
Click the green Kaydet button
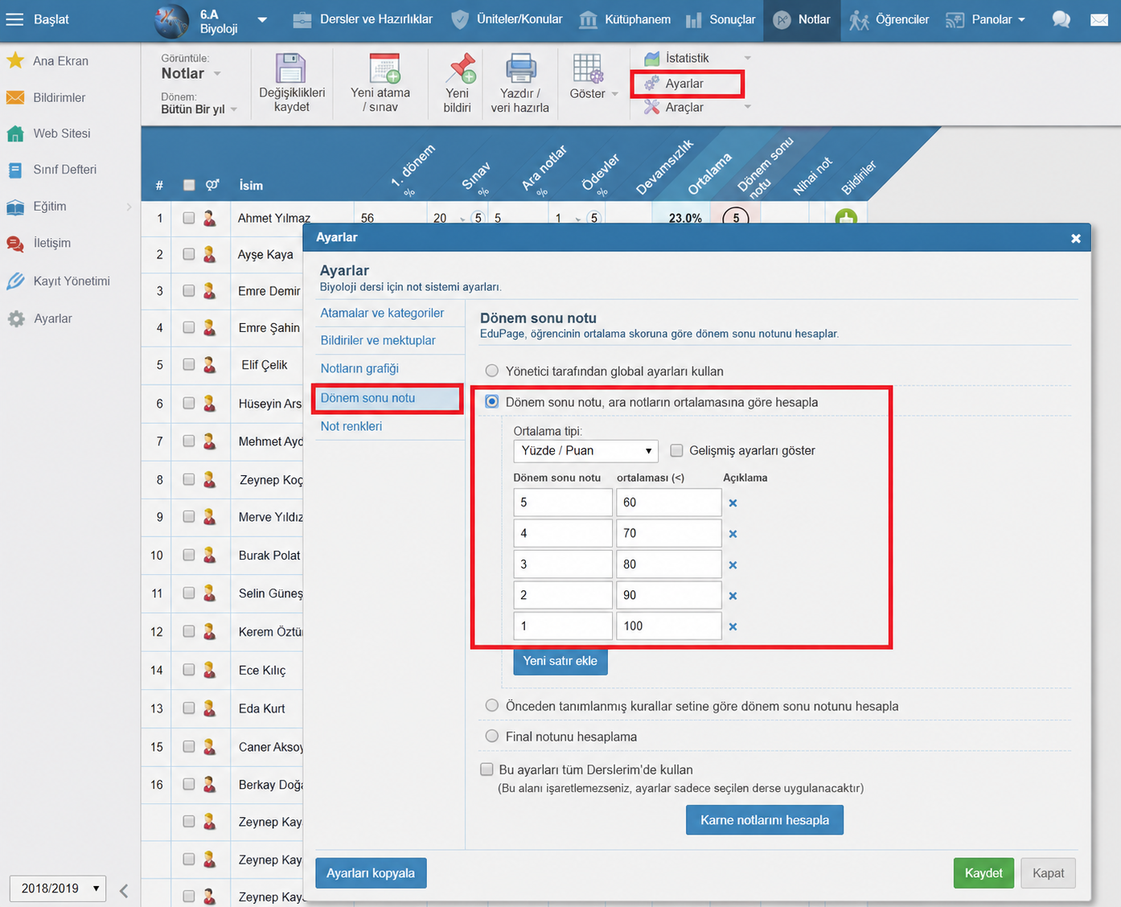pyautogui.click(x=983, y=873)
